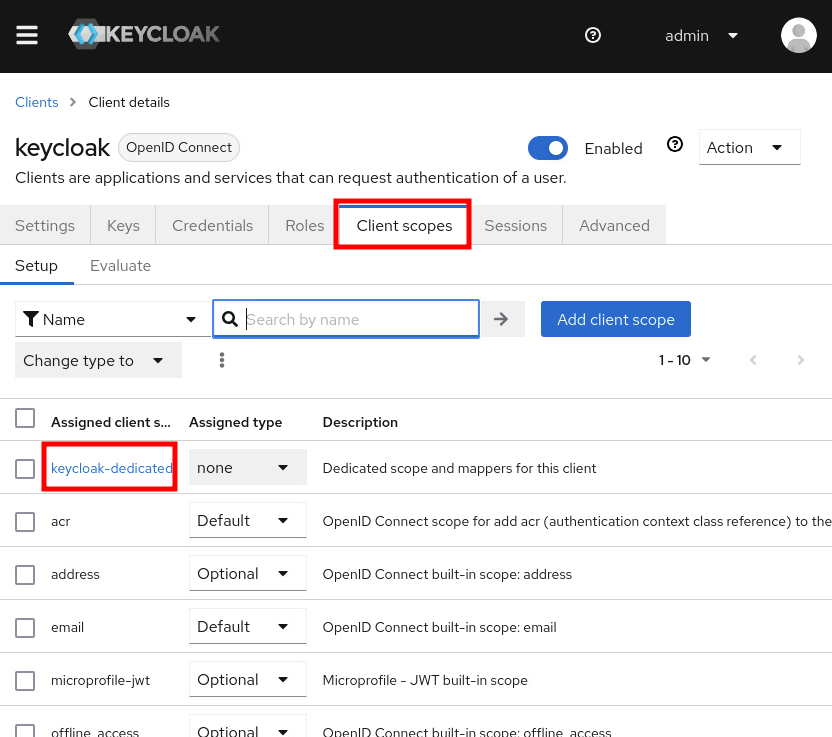Screen dimensions: 832x737
Task: Check the select-all checkbox in table header
Action: click(x=25, y=418)
